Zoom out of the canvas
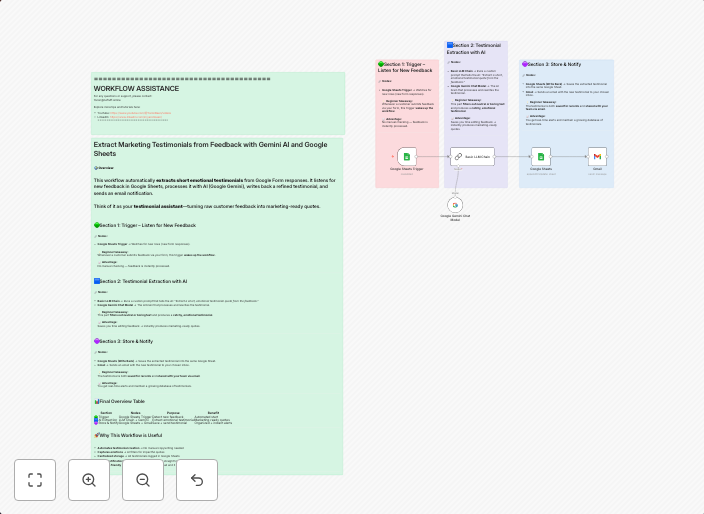 [x=143, y=479]
